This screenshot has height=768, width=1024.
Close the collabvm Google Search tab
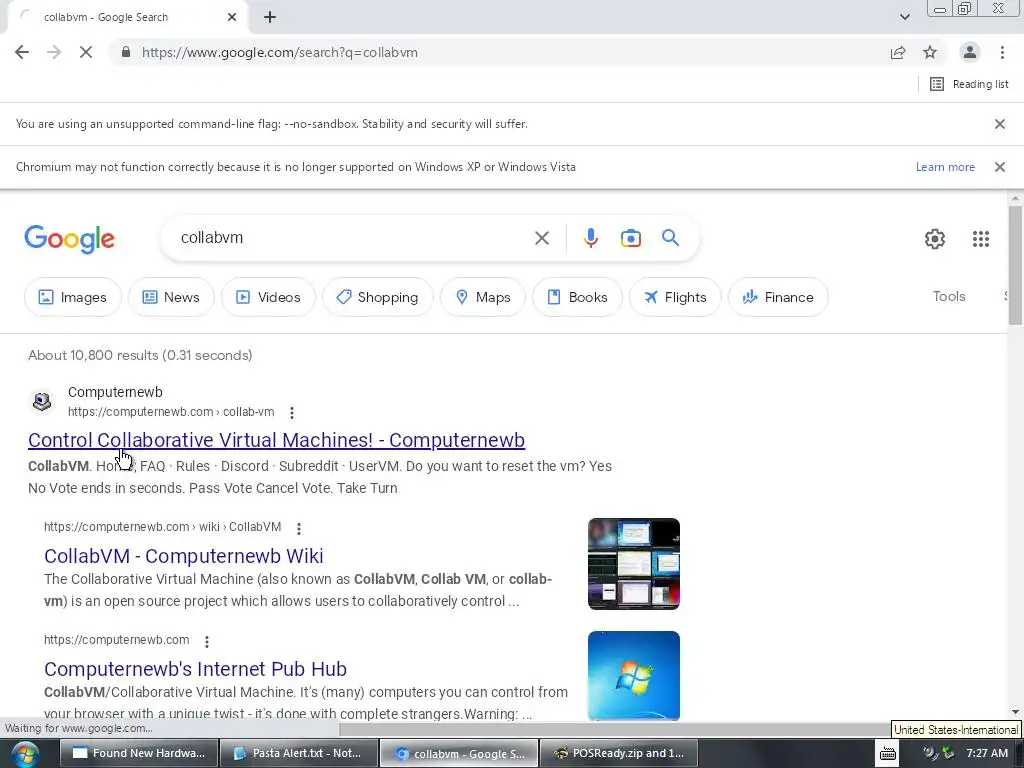[232, 18]
